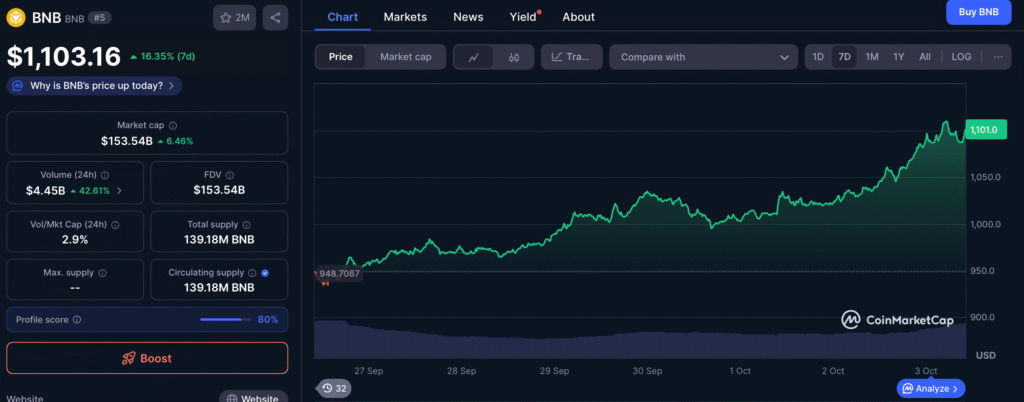
Task: Click the Analyze button
Action: 931,388
